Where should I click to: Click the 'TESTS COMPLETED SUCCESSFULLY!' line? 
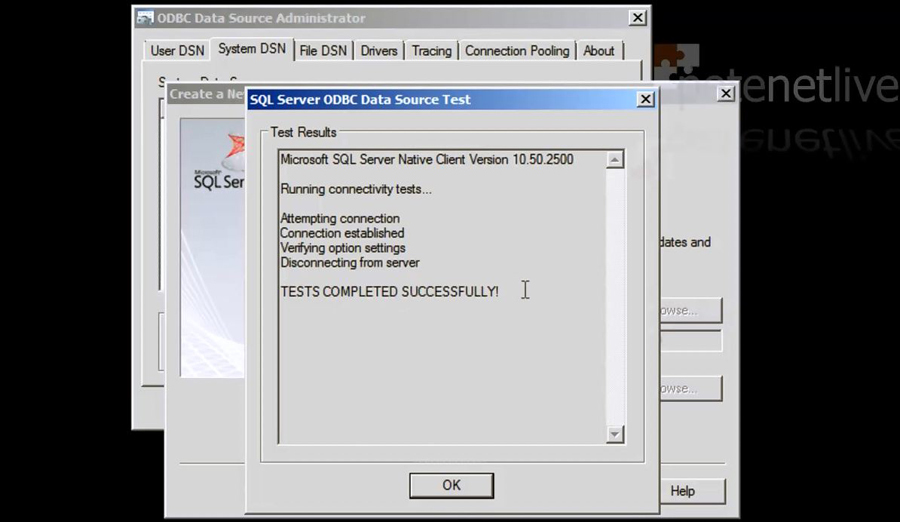click(390, 292)
